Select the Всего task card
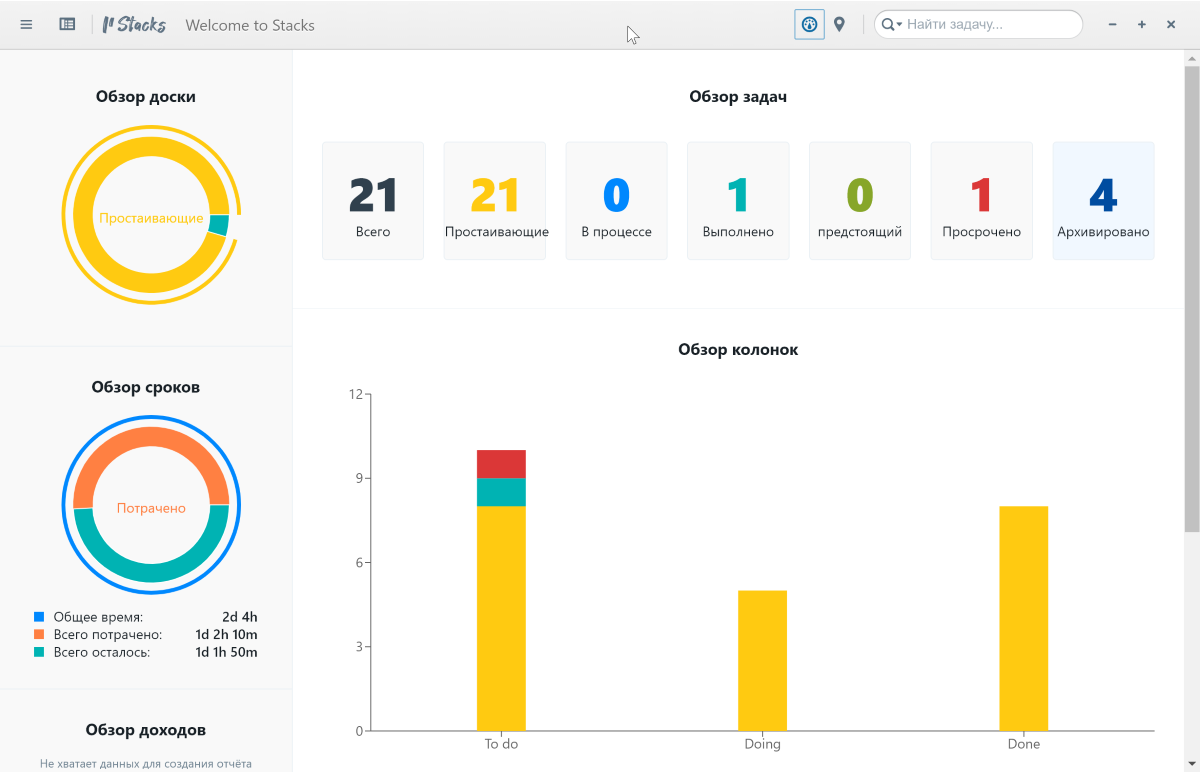The width and height of the screenshot is (1200, 772). coord(373,201)
